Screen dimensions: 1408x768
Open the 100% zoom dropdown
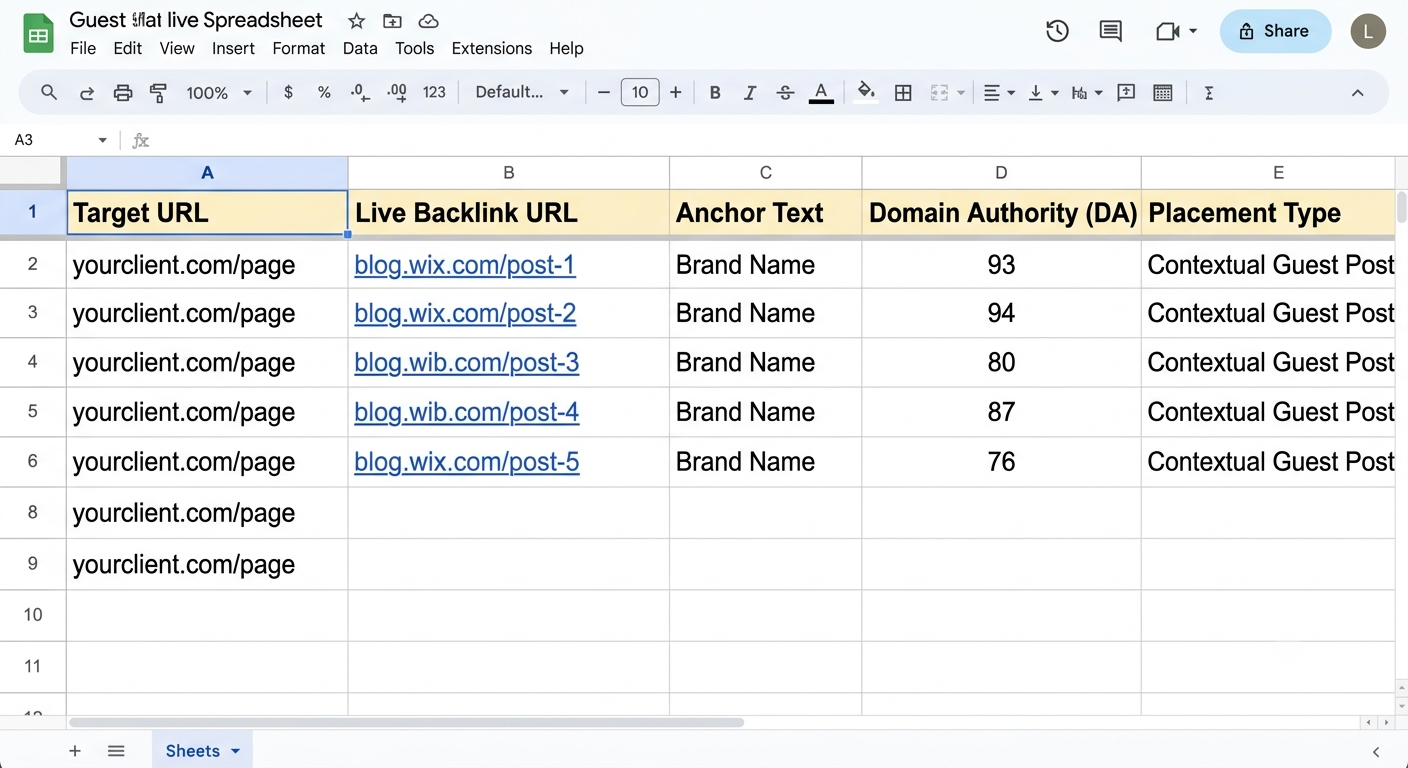click(x=218, y=93)
